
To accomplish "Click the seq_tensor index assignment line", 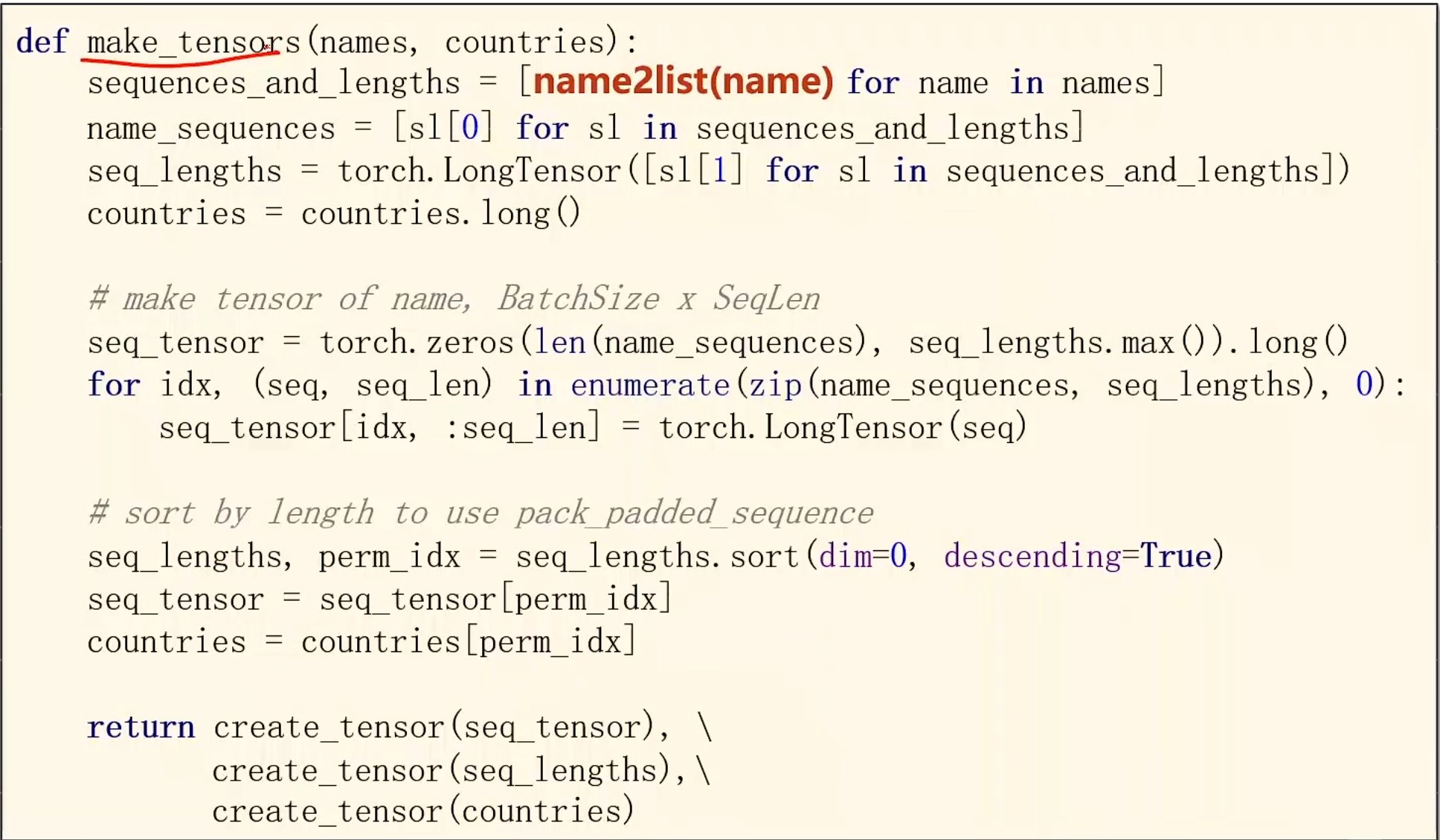I will 594,427.
